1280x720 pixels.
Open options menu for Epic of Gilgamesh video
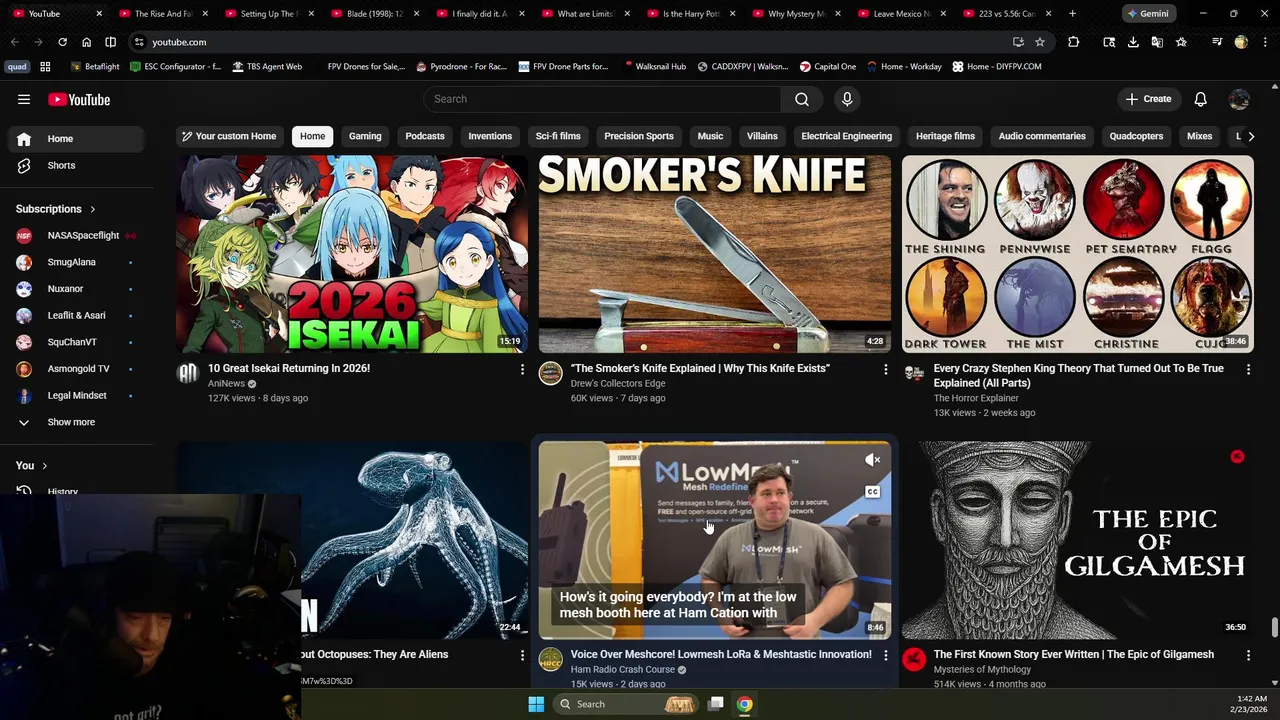pos(1248,655)
